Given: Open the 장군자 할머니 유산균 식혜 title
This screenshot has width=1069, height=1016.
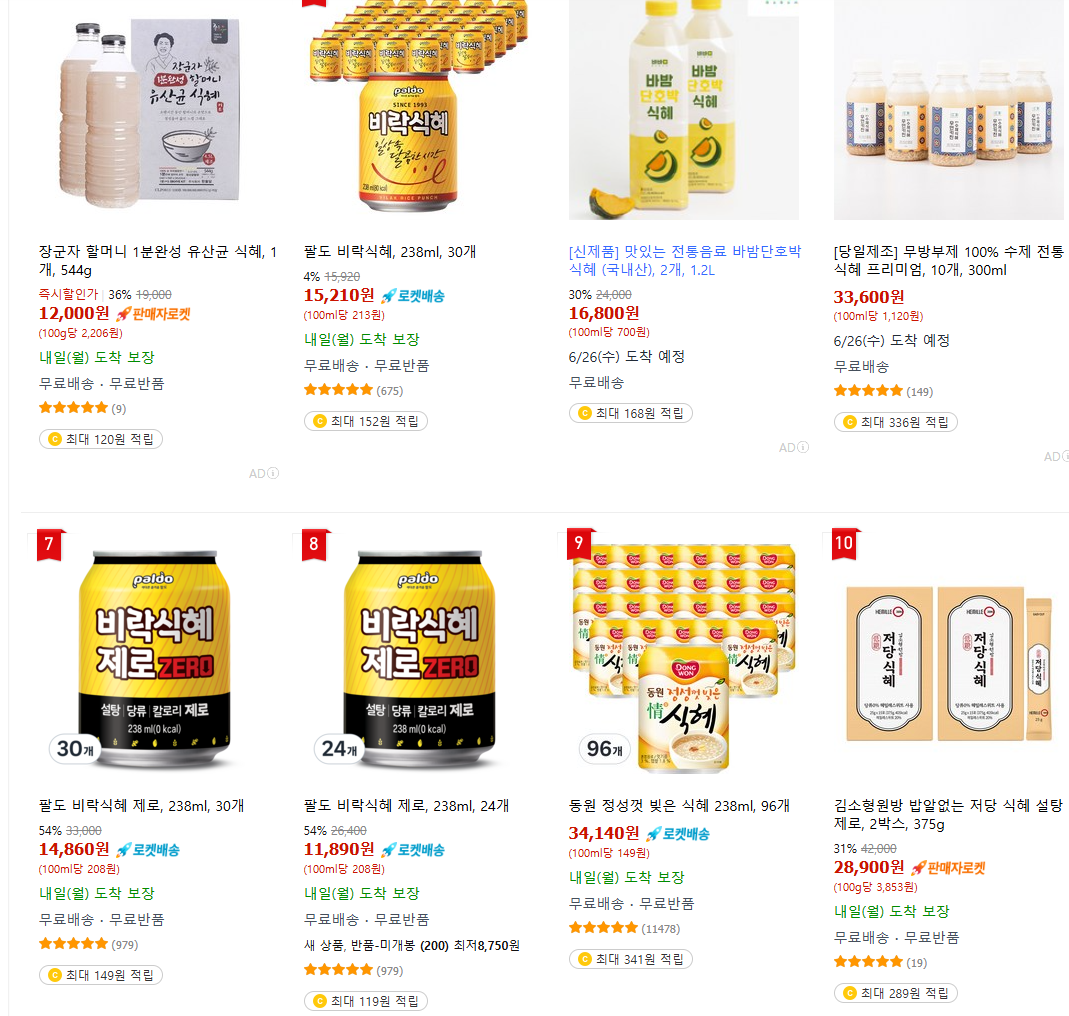Looking at the screenshot, I should 158,260.
